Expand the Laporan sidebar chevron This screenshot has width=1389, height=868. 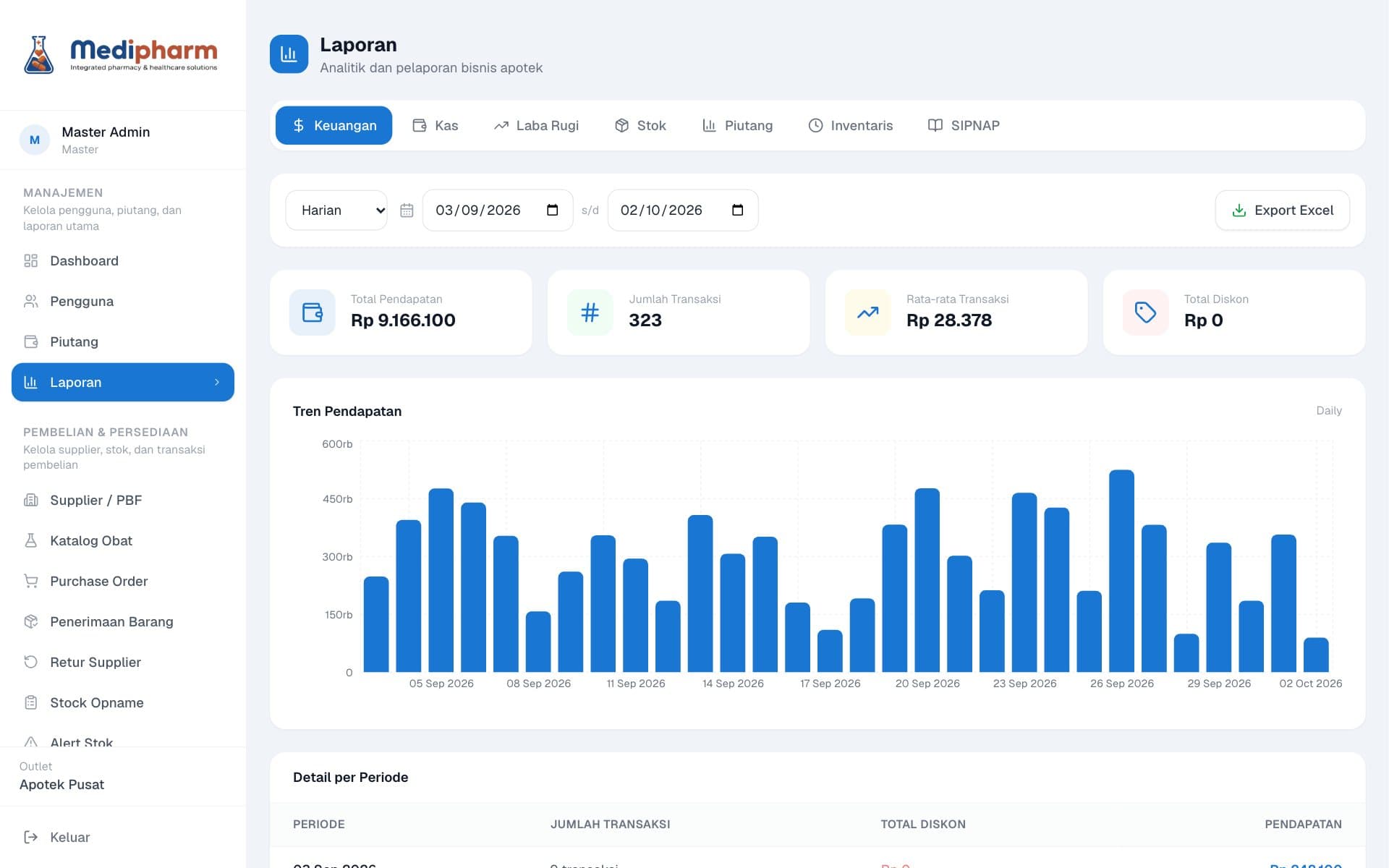(x=217, y=382)
